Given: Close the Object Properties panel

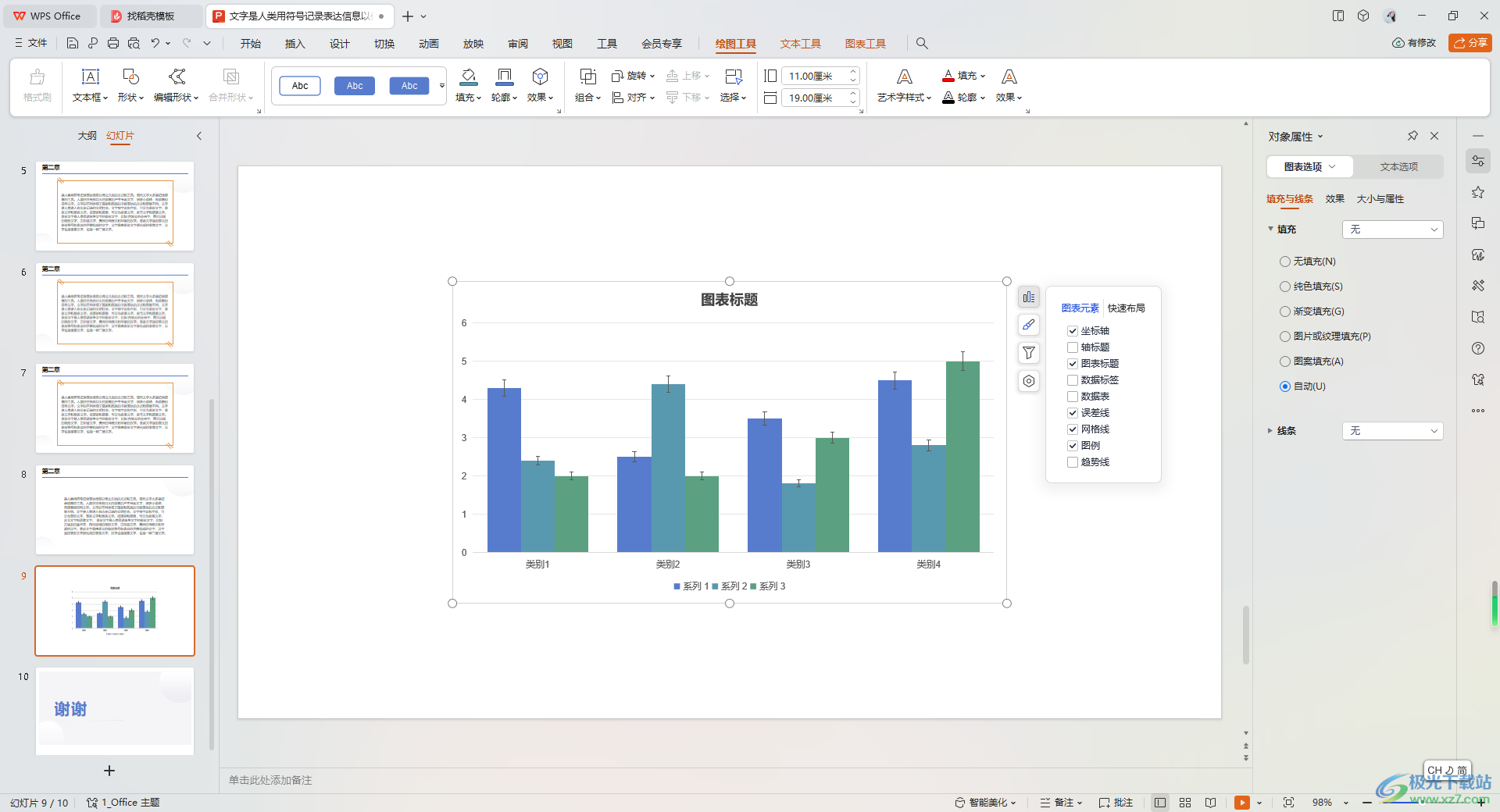Looking at the screenshot, I should click(x=1434, y=136).
